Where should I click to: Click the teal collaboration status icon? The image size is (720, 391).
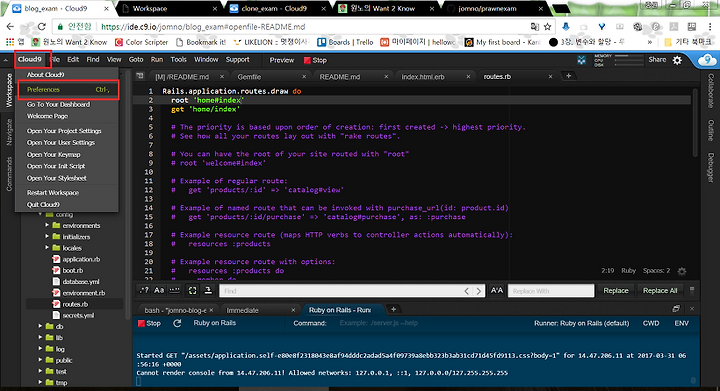point(582,60)
